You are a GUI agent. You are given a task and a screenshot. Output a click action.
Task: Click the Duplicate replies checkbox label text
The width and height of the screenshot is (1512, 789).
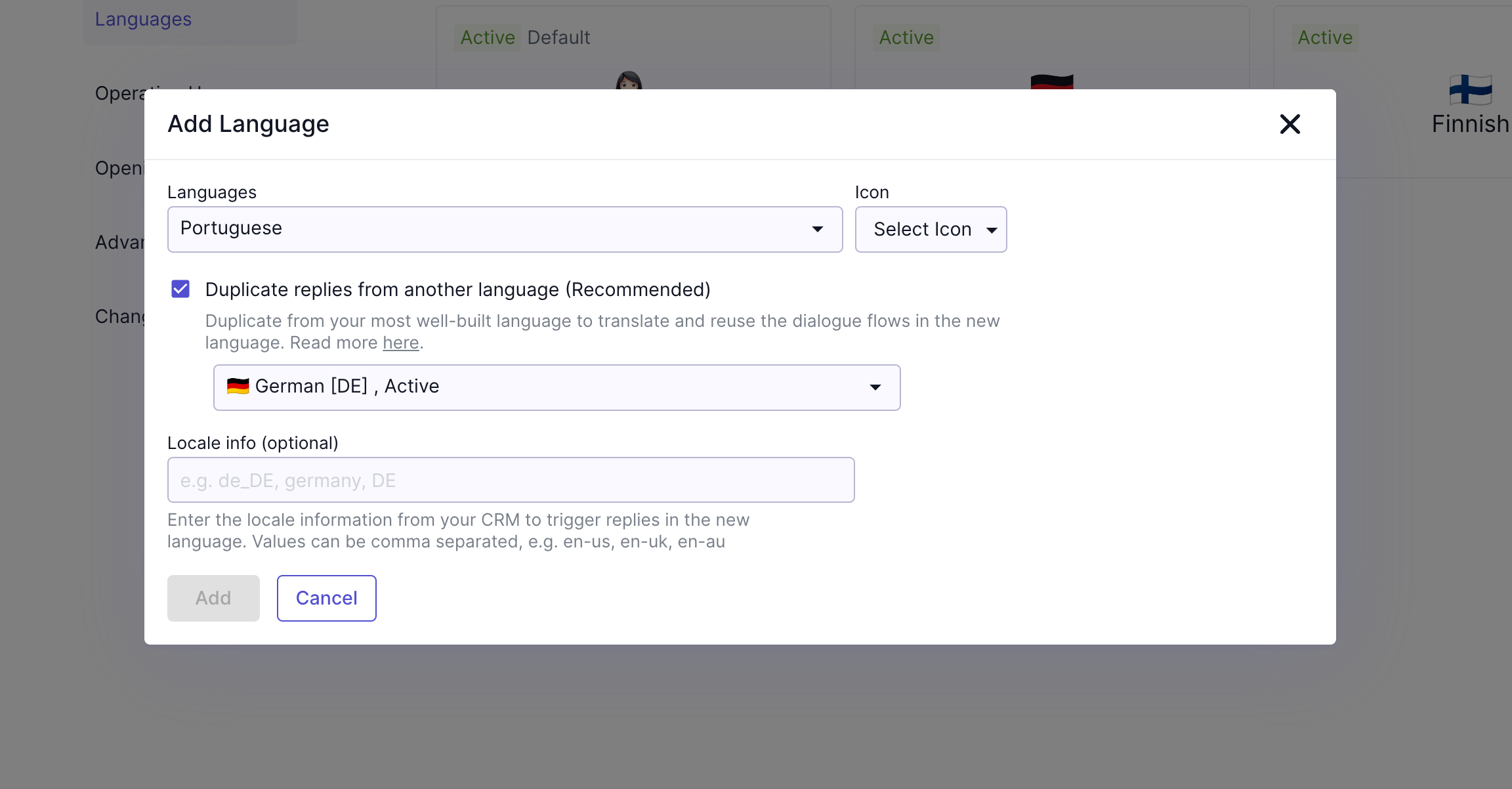coord(457,289)
